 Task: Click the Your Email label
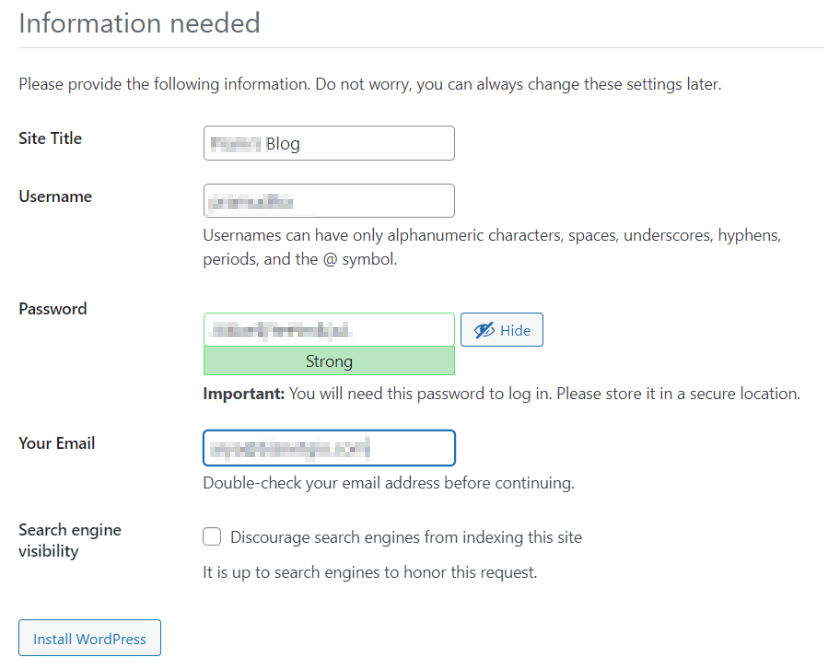tap(57, 442)
